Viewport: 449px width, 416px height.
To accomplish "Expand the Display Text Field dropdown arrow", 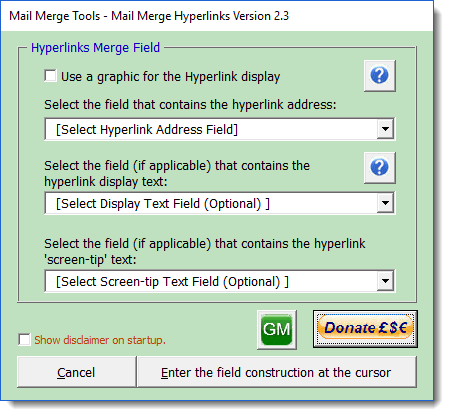I will coord(385,203).
